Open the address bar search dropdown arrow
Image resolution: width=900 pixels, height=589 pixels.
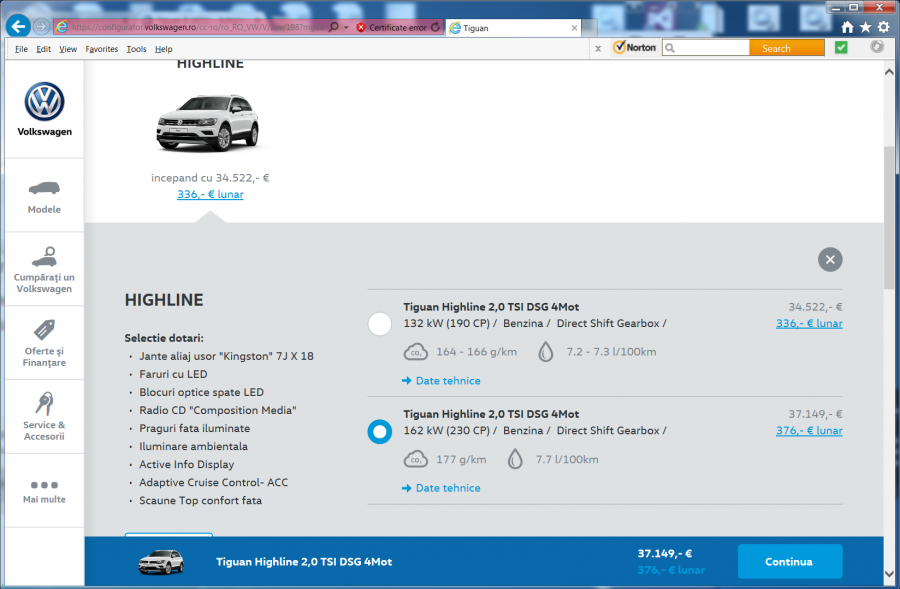pyautogui.click(x=346, y=27)
